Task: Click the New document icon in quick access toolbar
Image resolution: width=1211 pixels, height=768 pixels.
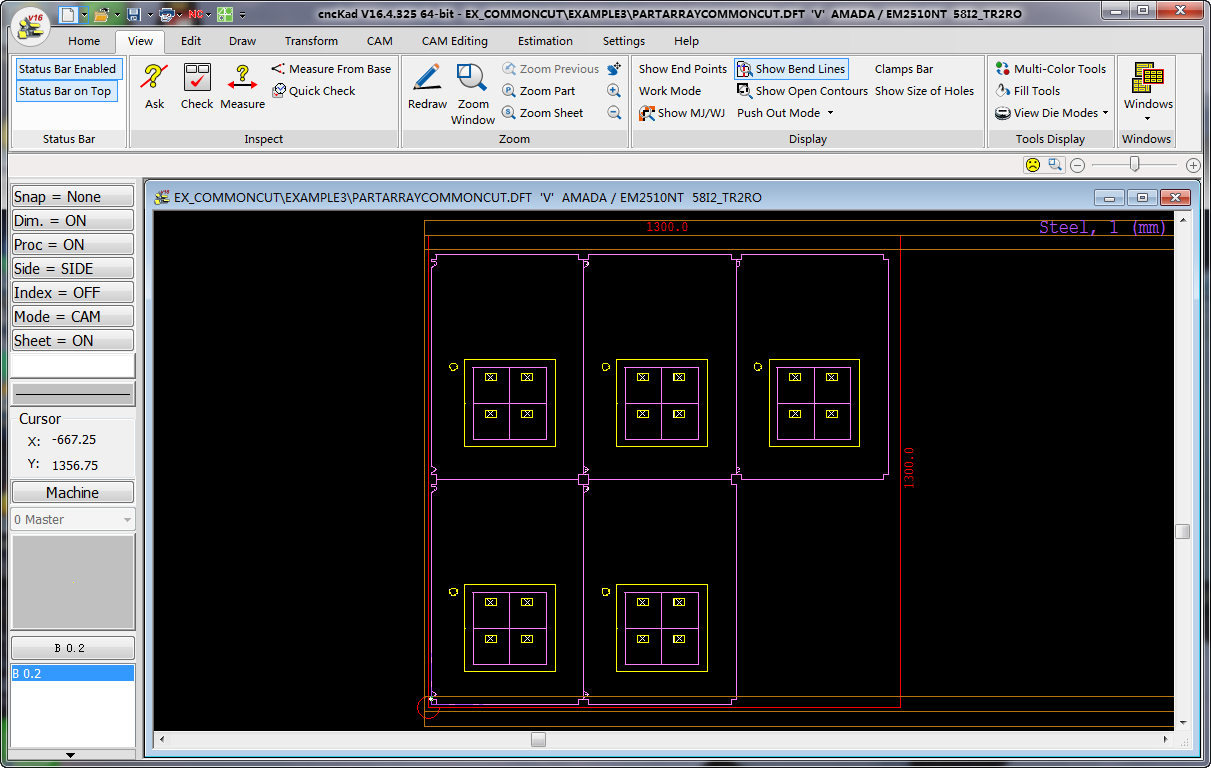Action: [x=67, y=14]
